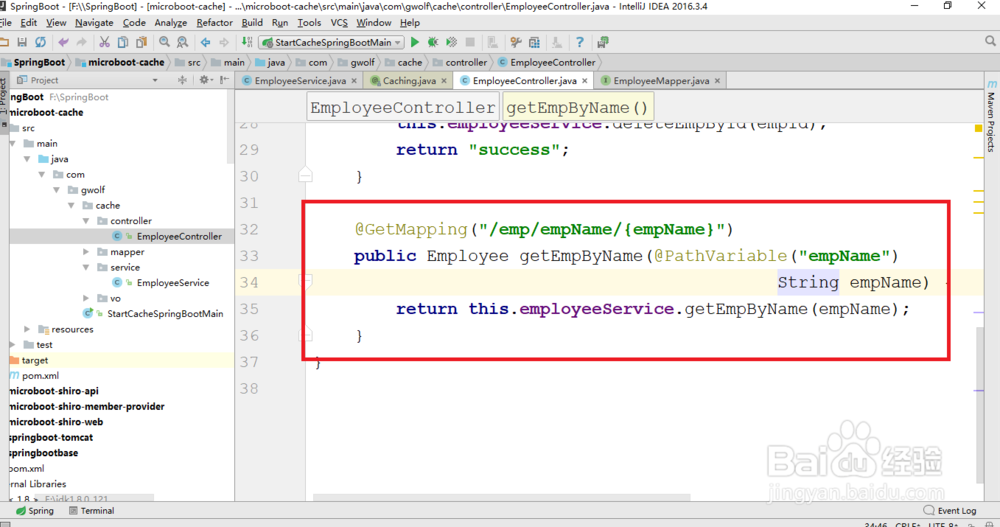Switch to Caching.java editor tab
Screen dimensions: 1000x527
pyautogui.click(x=409, y=80)
